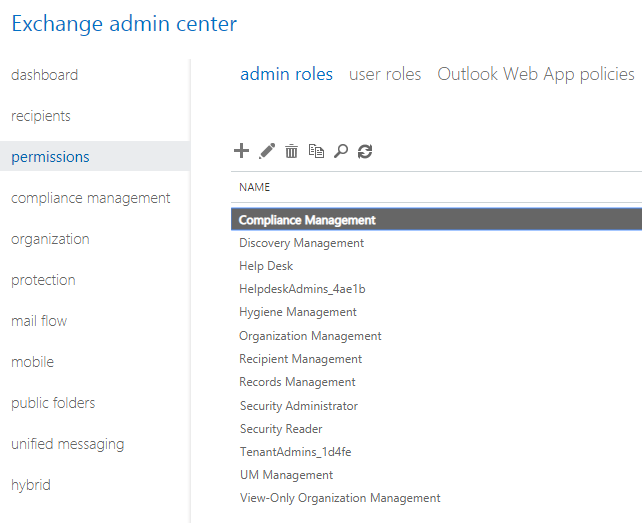
Task: Open the hybrid section in sidebar
Action: pos(31,485)
